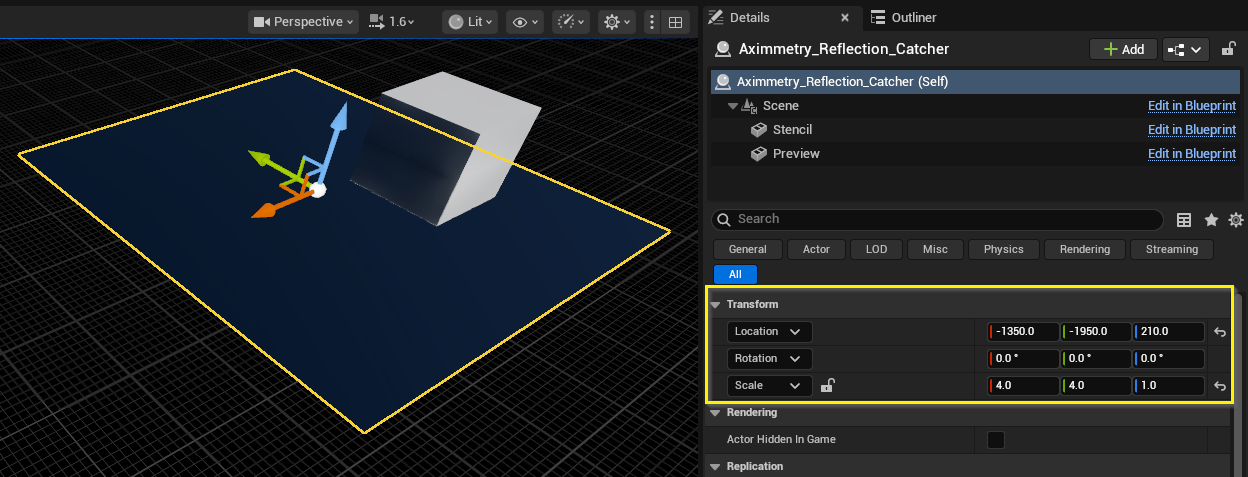Open the Details panel settings gear
The width and height of the screenshot is (1248, 477).
[x=1236, y=220]
